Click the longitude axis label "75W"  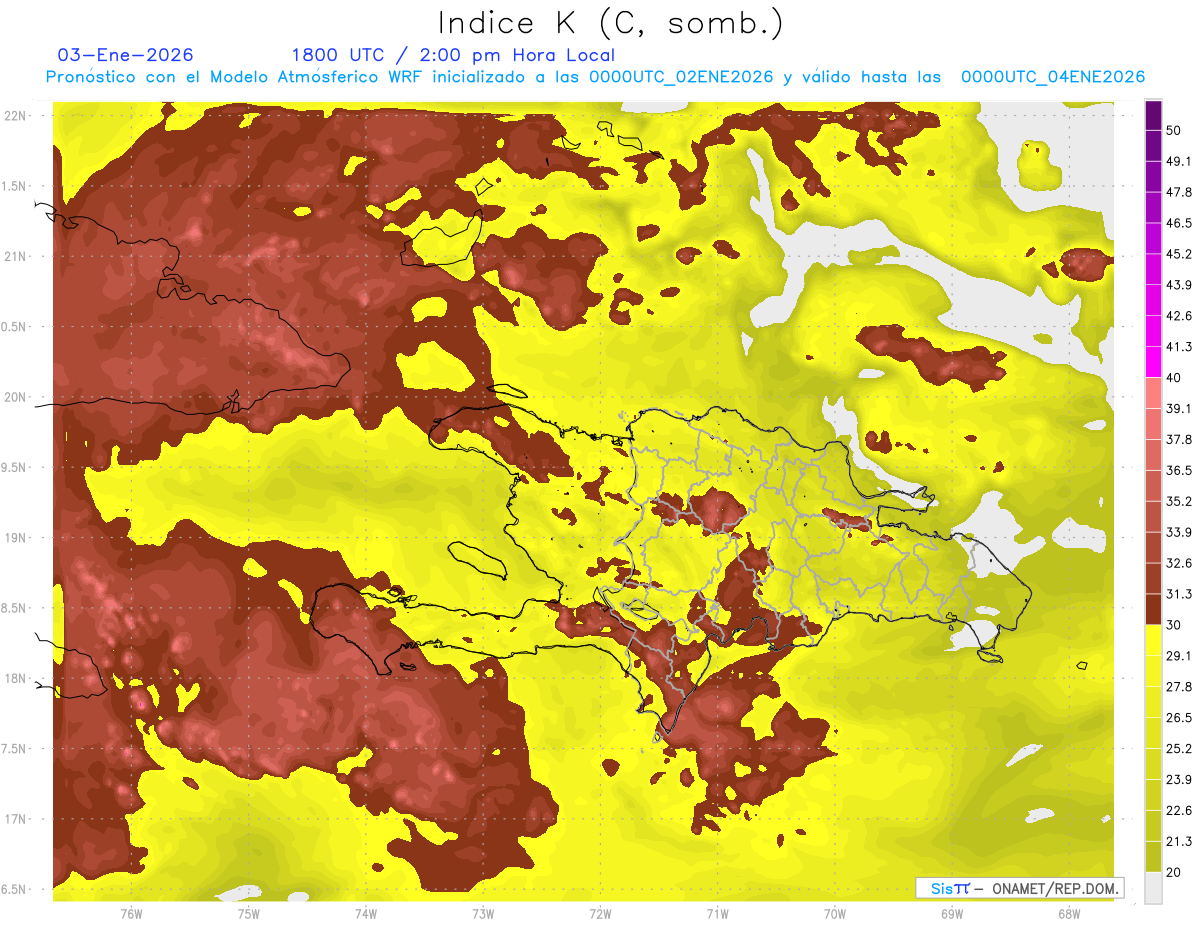pyautogui.click(x=248, y=913)
